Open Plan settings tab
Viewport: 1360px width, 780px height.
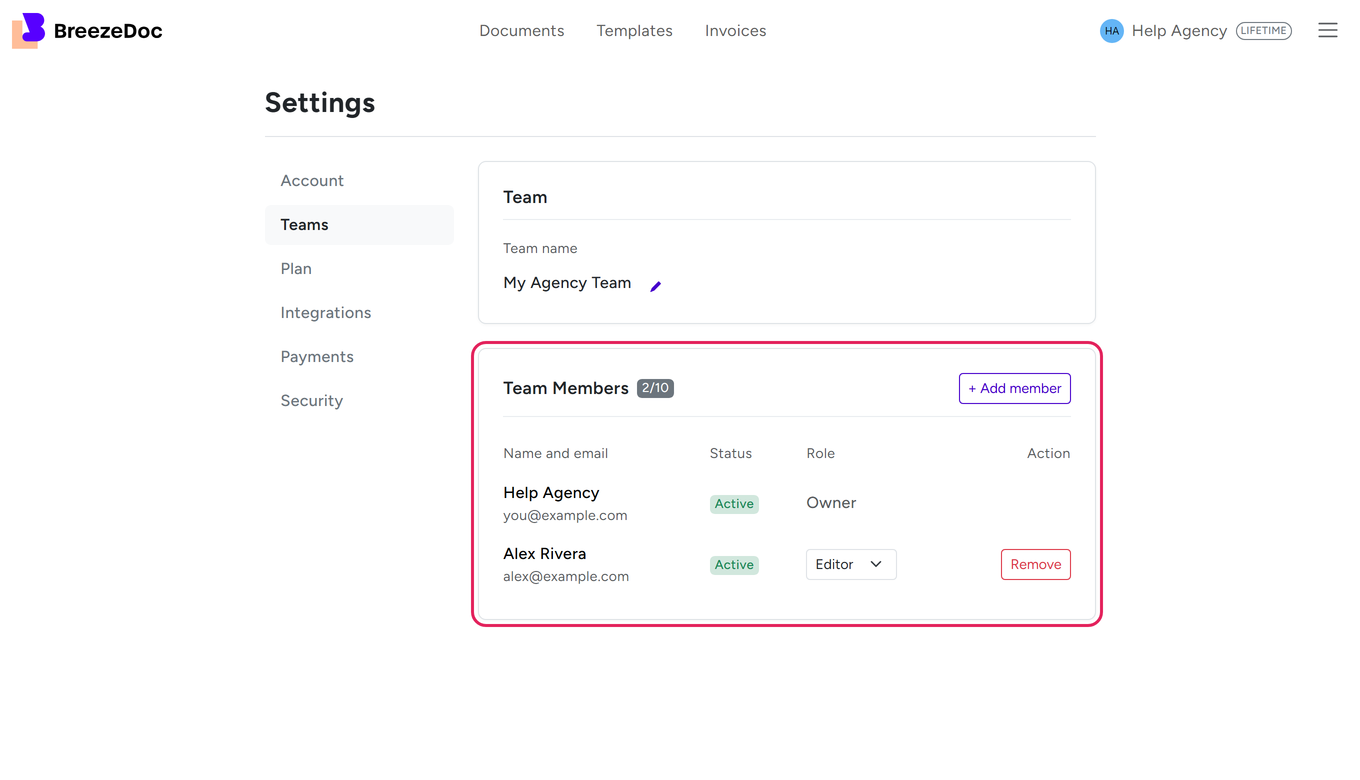359,269
